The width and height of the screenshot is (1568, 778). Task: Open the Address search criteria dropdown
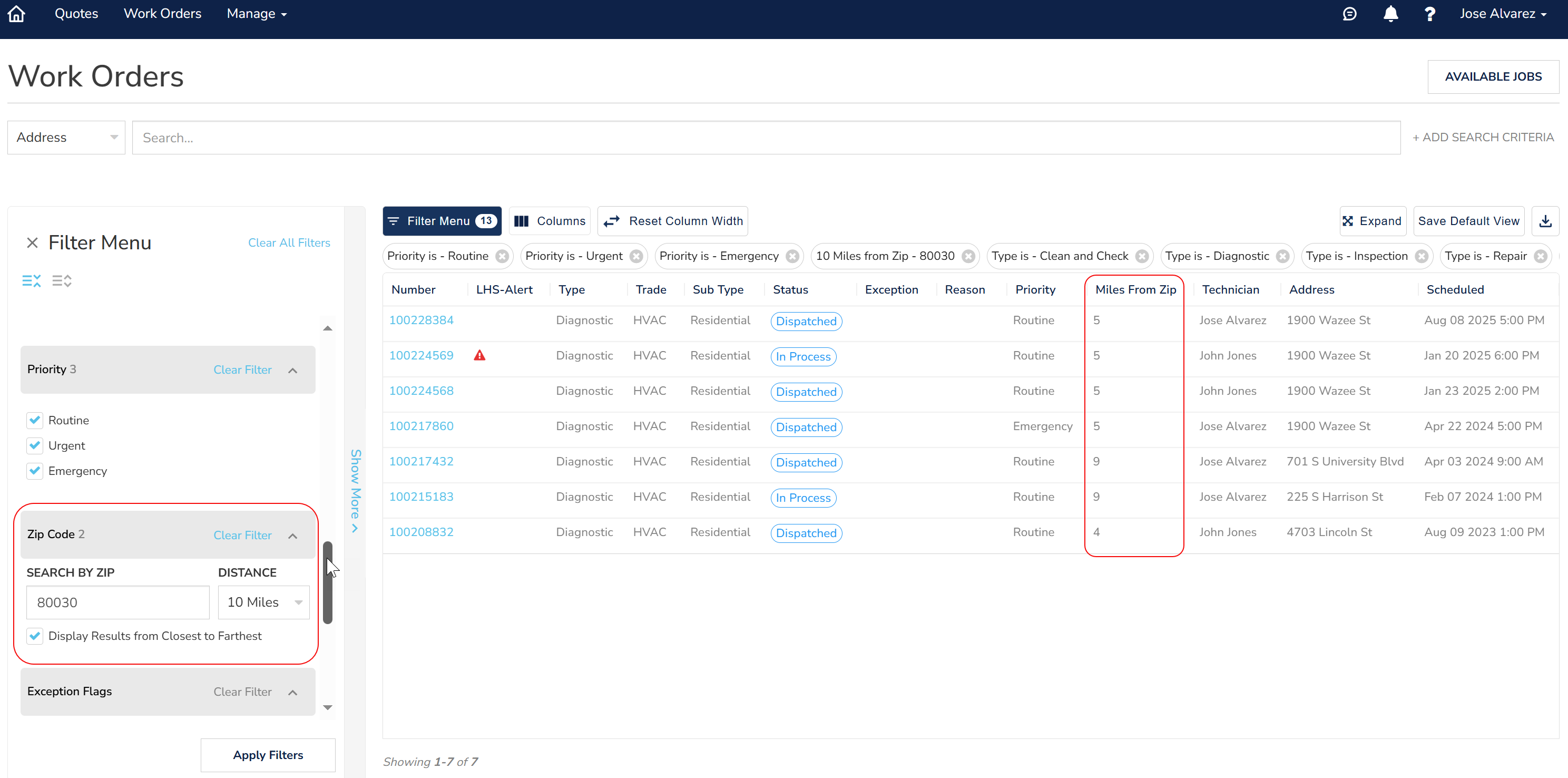[65, 137]
